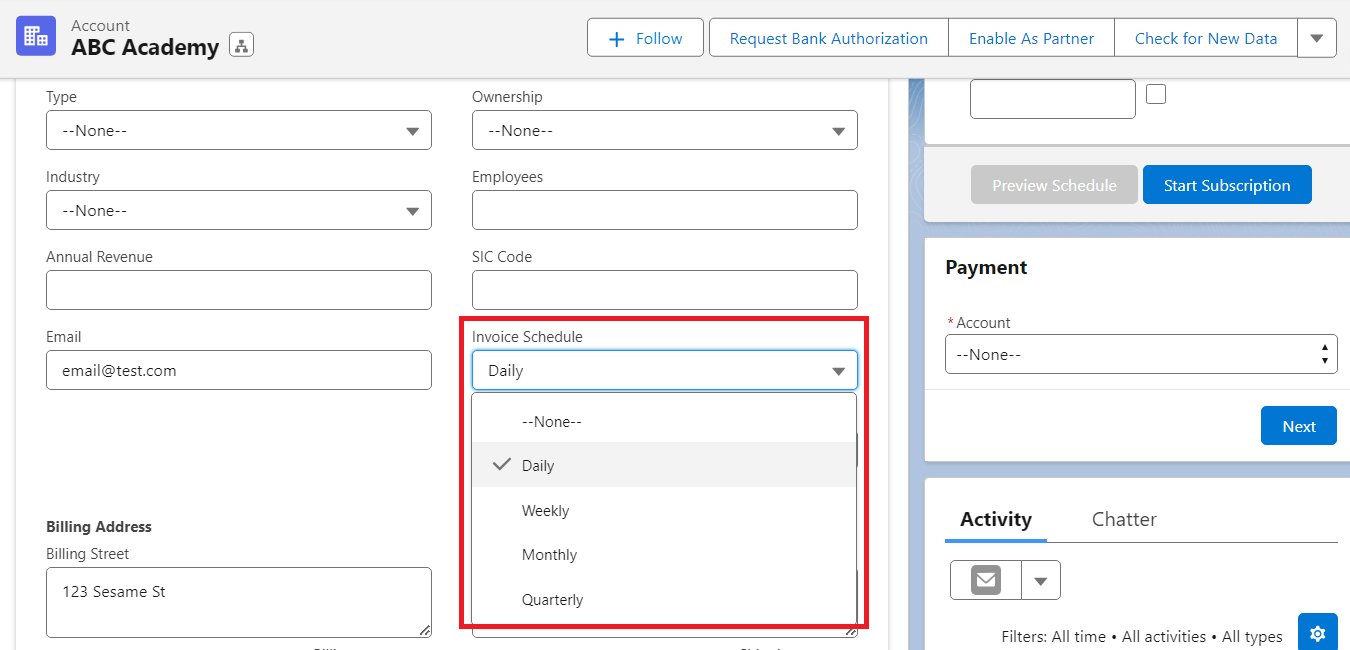
Task: Pick Monthly from the dropdown list
Action: coord(549,555)
